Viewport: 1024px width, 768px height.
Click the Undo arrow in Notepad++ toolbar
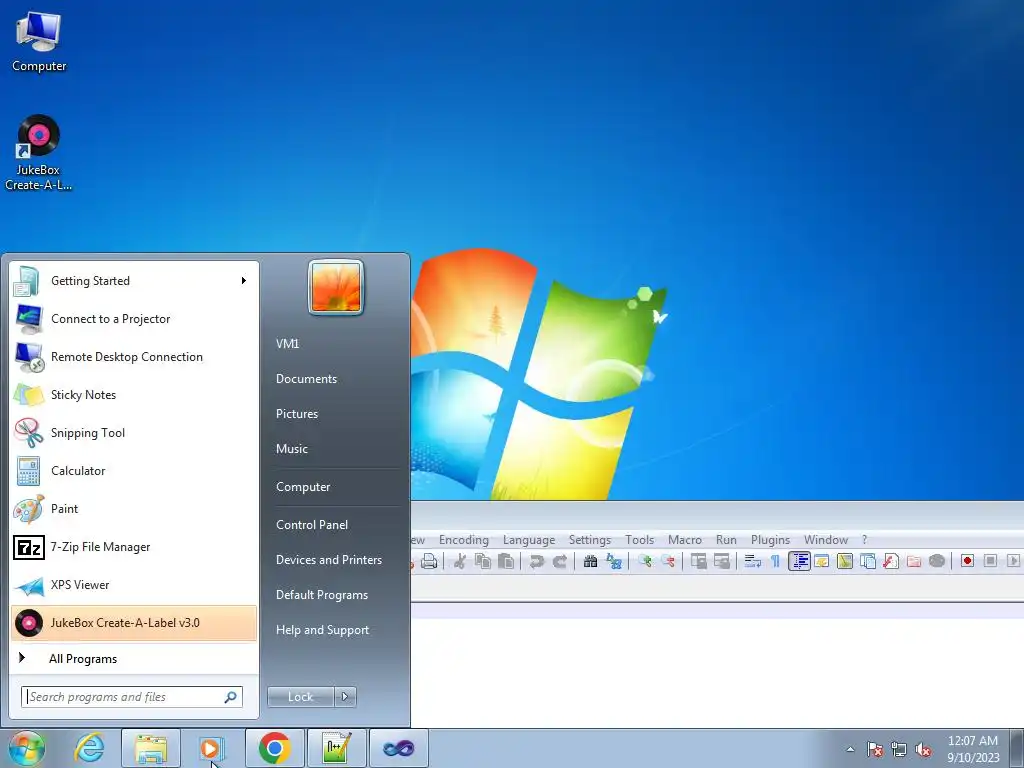[x=537, y=561]
